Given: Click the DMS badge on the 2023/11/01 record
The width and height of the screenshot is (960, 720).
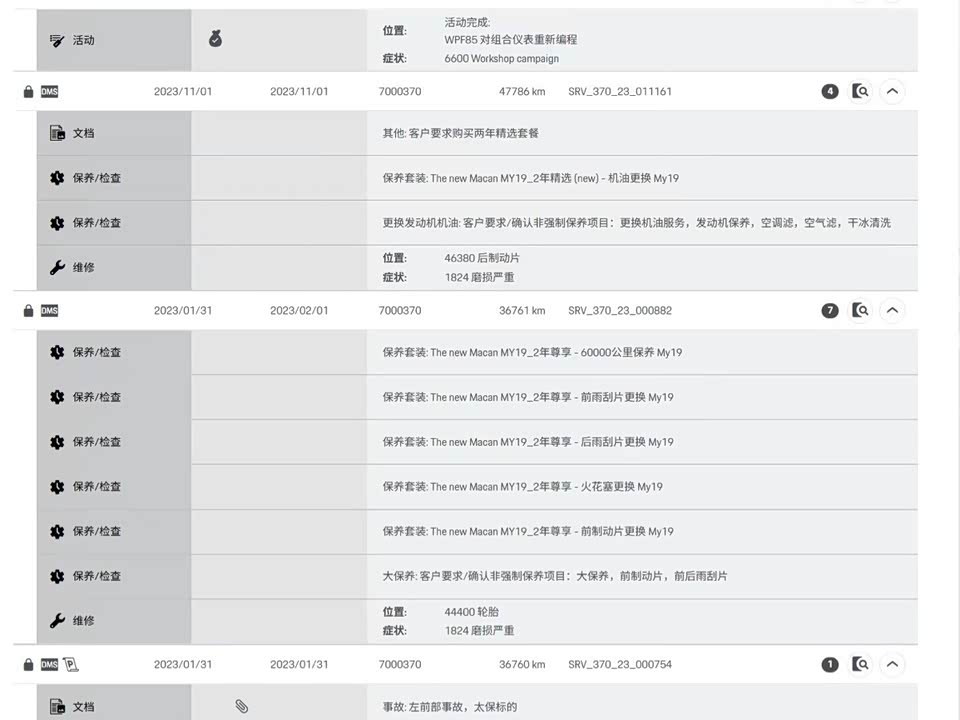Looking at the screenshot, I should (50, 91).
